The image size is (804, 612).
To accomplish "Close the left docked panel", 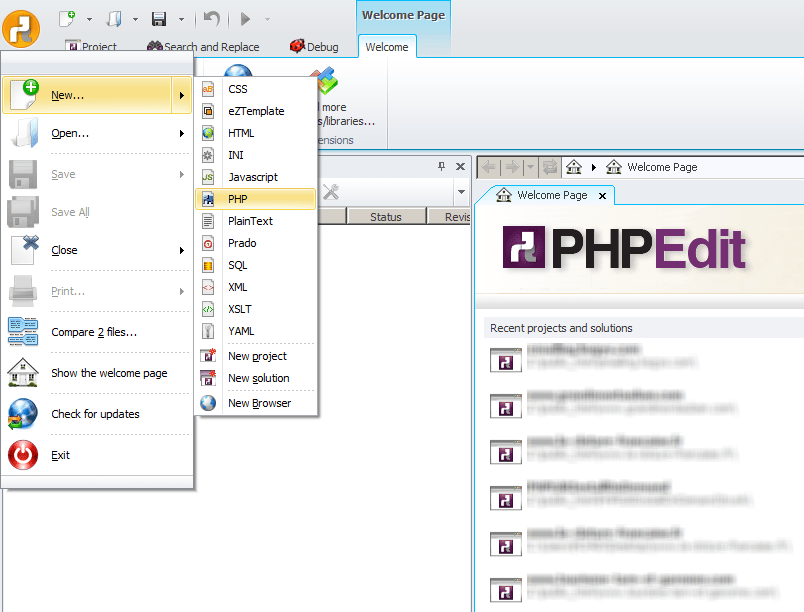I will tap(460, 166).
